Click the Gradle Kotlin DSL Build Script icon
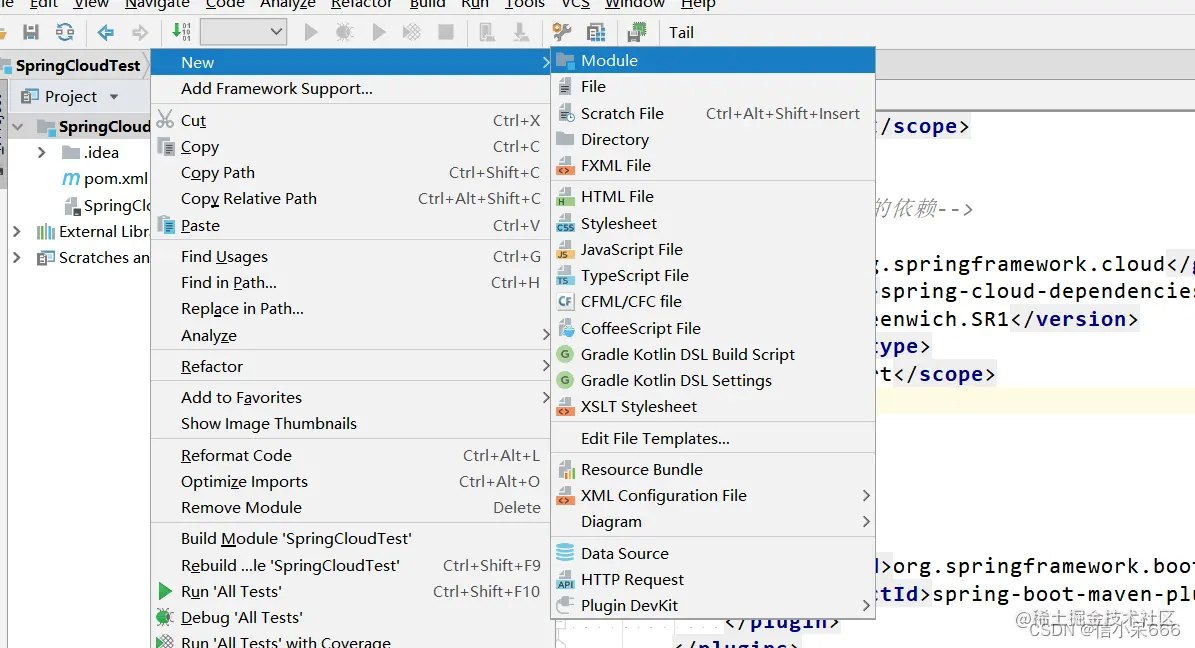1195x648 pixels. coord(565,354)
